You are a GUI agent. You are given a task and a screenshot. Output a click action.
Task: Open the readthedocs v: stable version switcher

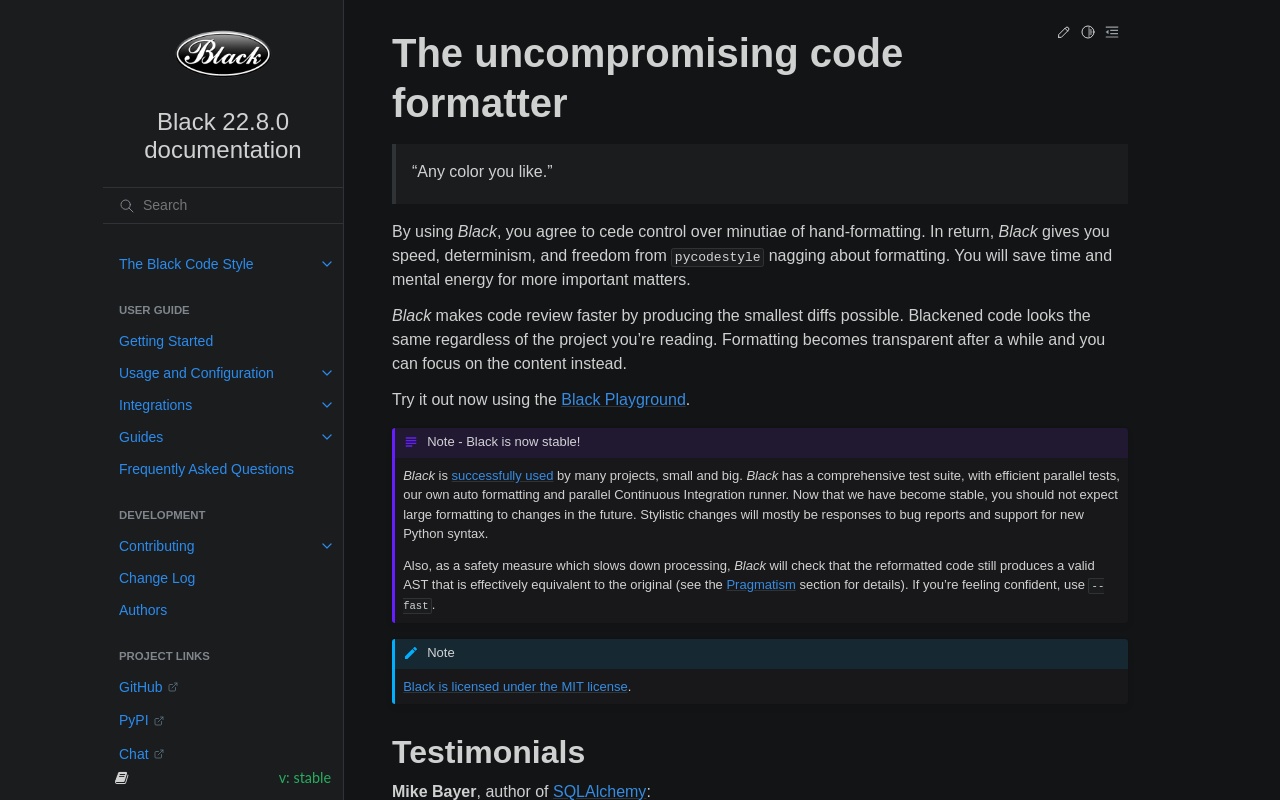[304, 778]
